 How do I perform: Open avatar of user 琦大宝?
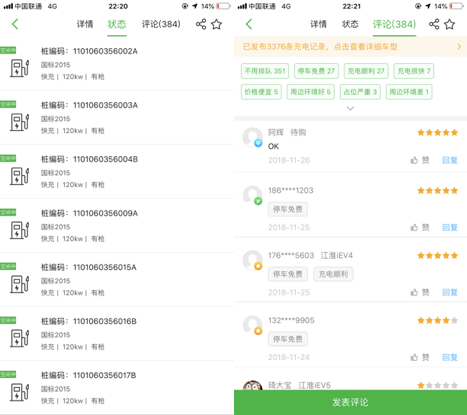pos(253,385)
